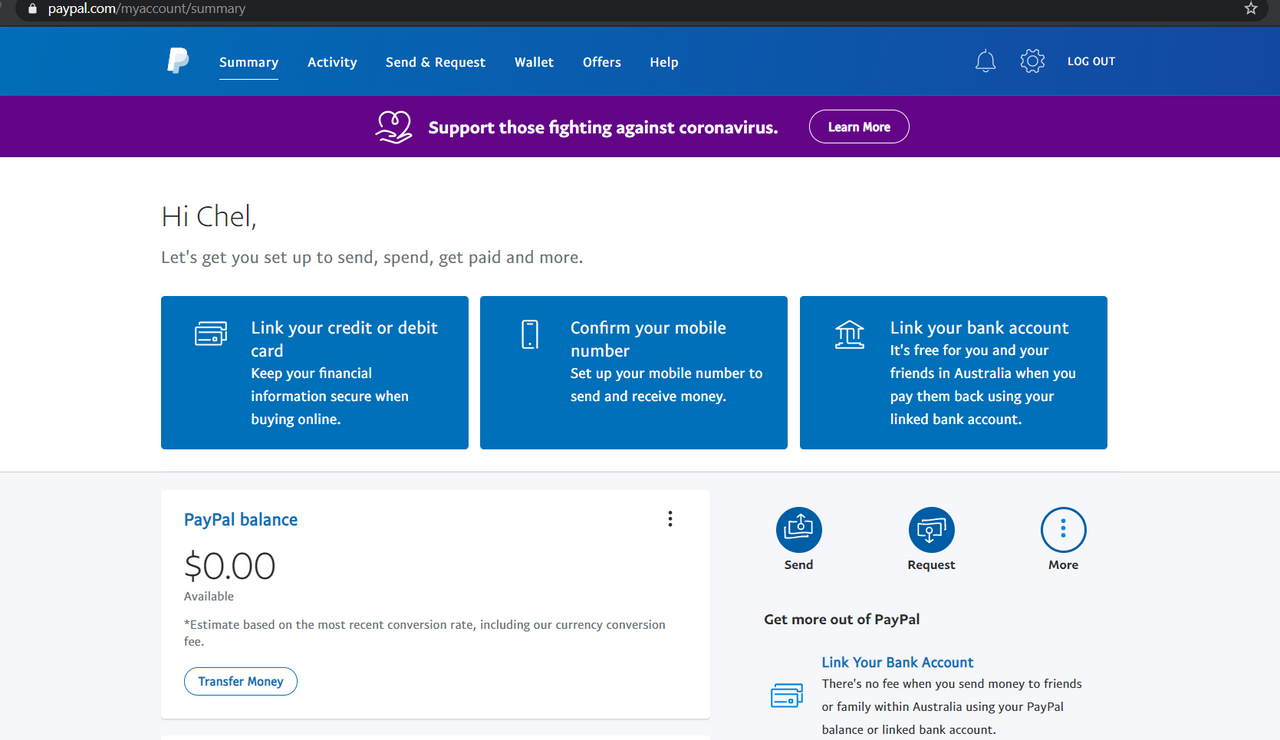The height and width of the screenshot is (740, 1280).
Task: Open the Link Your Bank Account link
Action: [x=897, y=662]
